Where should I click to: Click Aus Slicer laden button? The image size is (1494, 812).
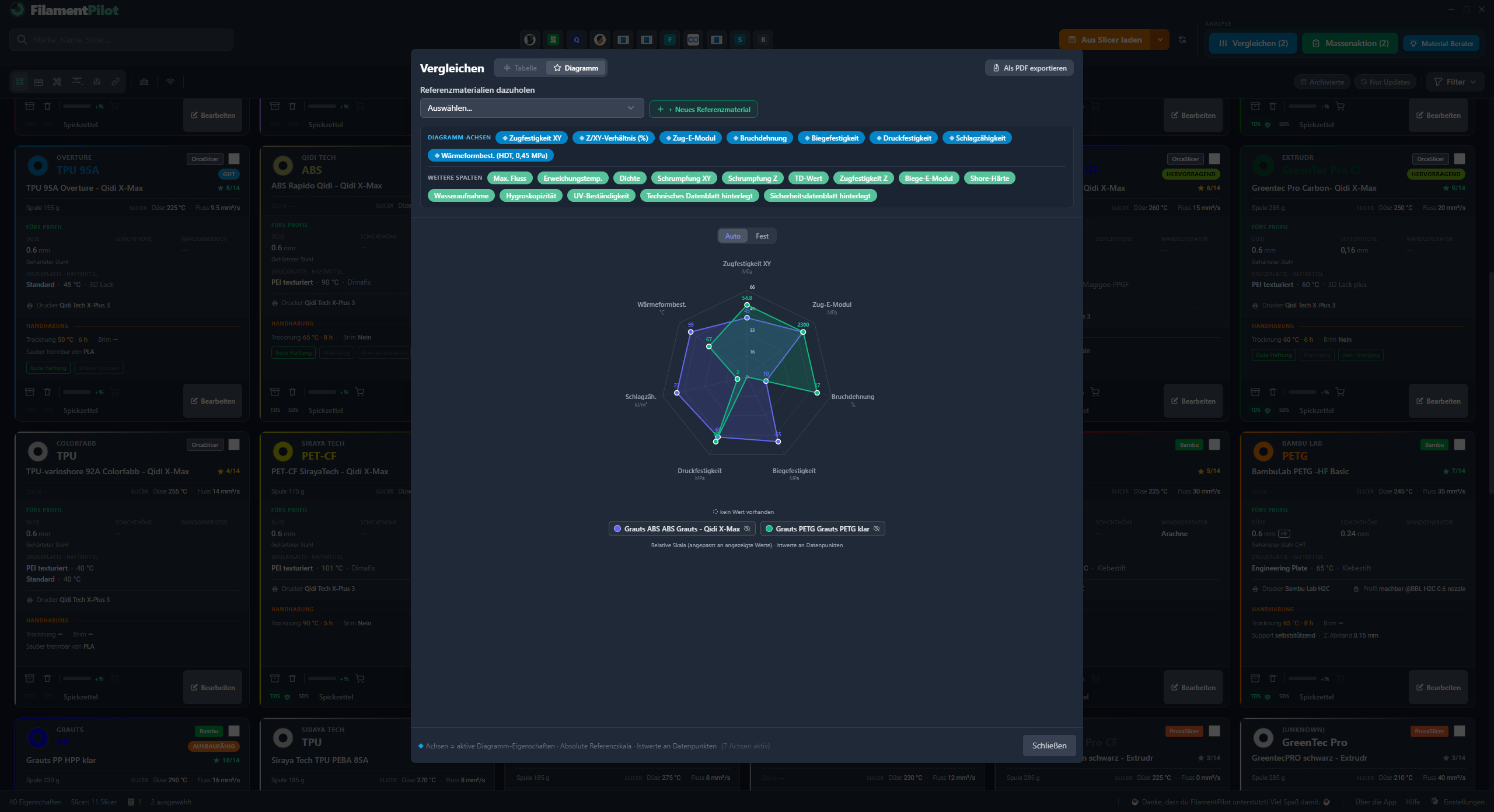1105,40
